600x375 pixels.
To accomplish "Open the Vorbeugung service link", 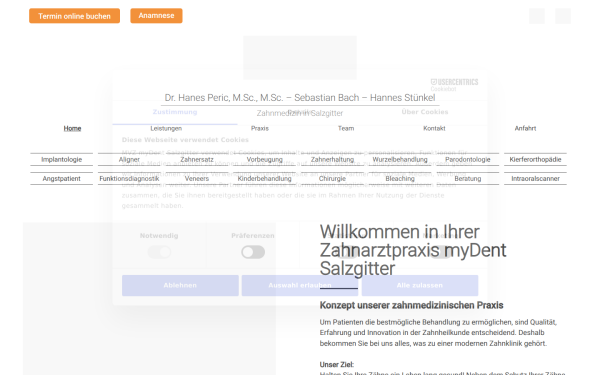I will 265,160.
